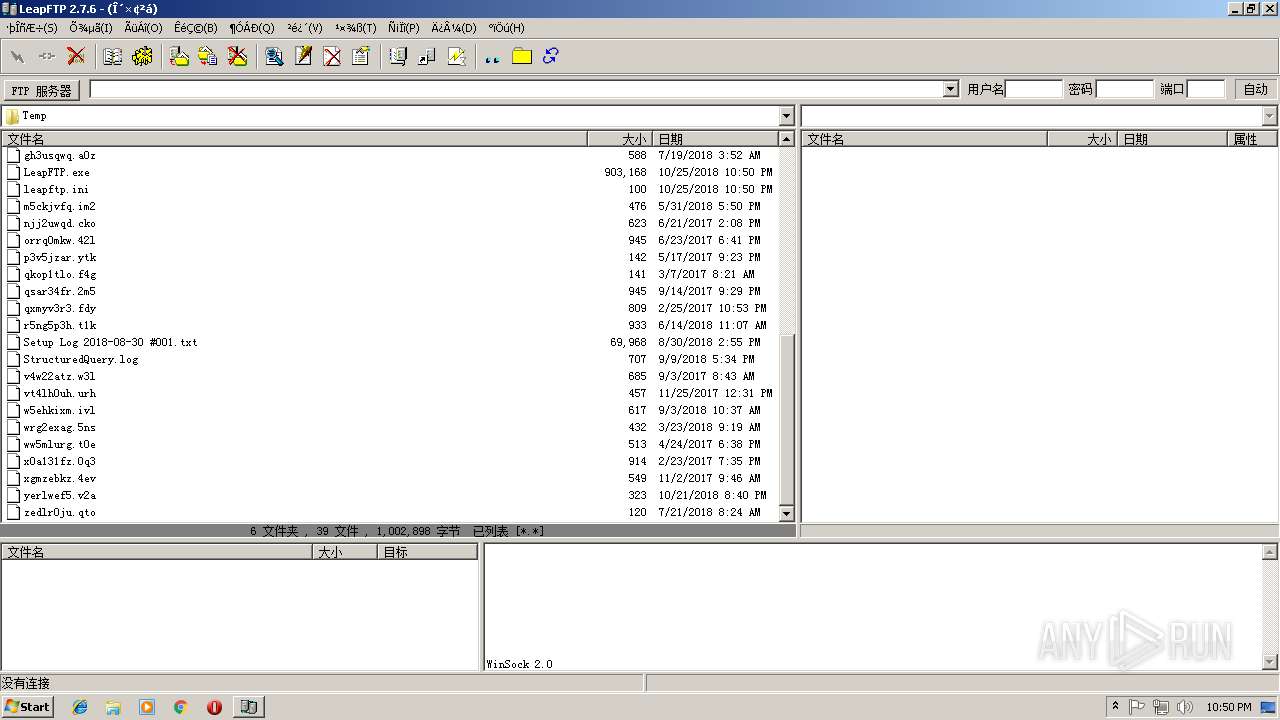Click the folder-with-documents transfer queue icon
Image resolution: width=1280 pixels, height=720 pixels.
coord(208,57)
